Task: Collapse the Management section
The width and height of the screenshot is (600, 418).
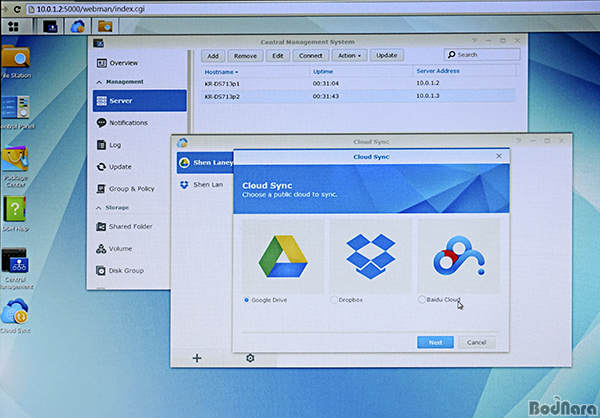Action: coord(99,82)
